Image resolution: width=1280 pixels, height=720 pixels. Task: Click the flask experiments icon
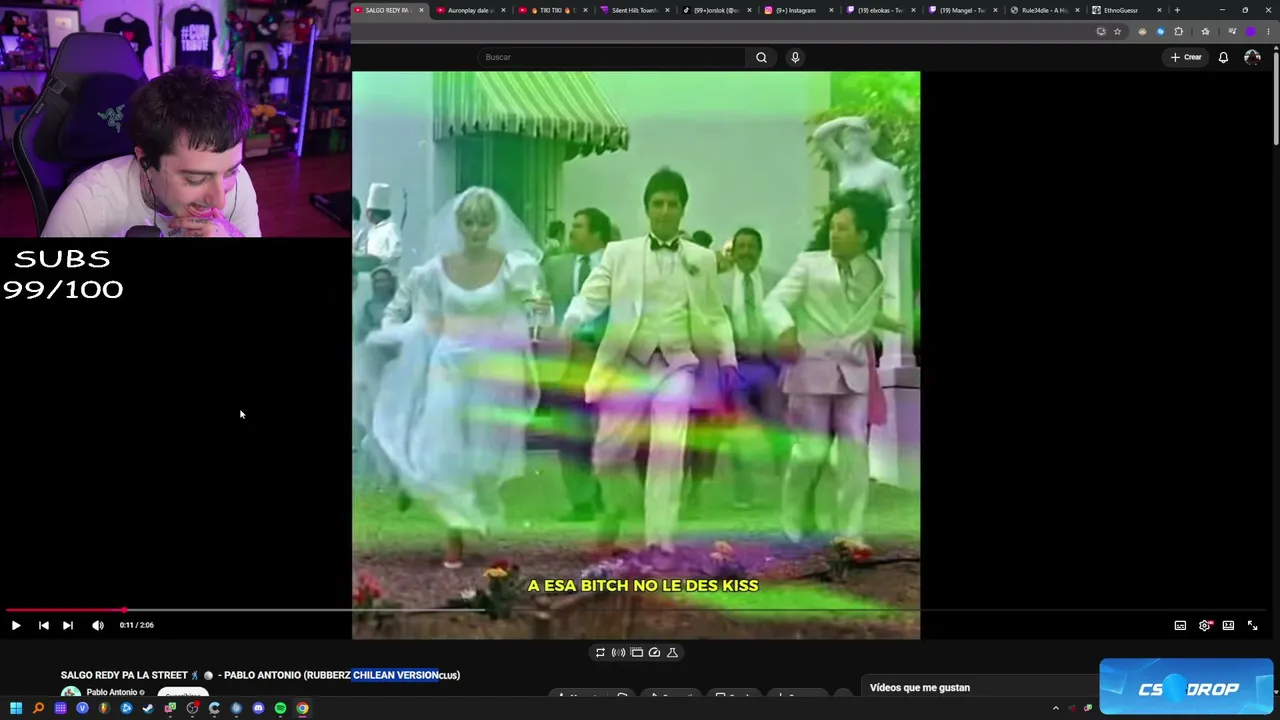[x=672, y=652]
